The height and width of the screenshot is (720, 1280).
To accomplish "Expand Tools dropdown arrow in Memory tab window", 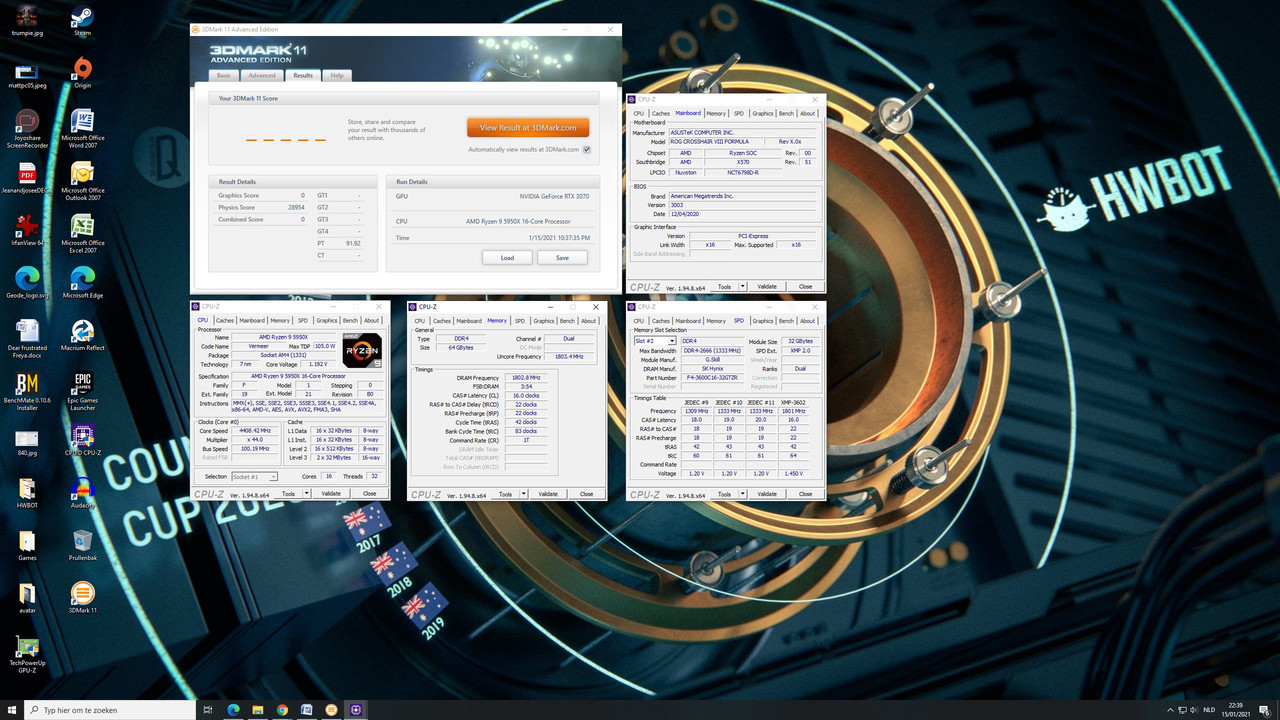I will [522, 494].
